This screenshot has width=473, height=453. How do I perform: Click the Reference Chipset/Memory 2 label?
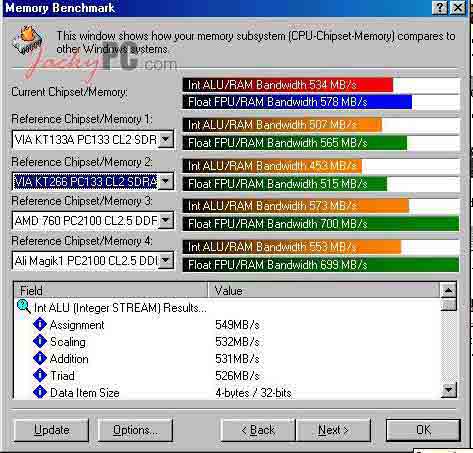[82, 162]
